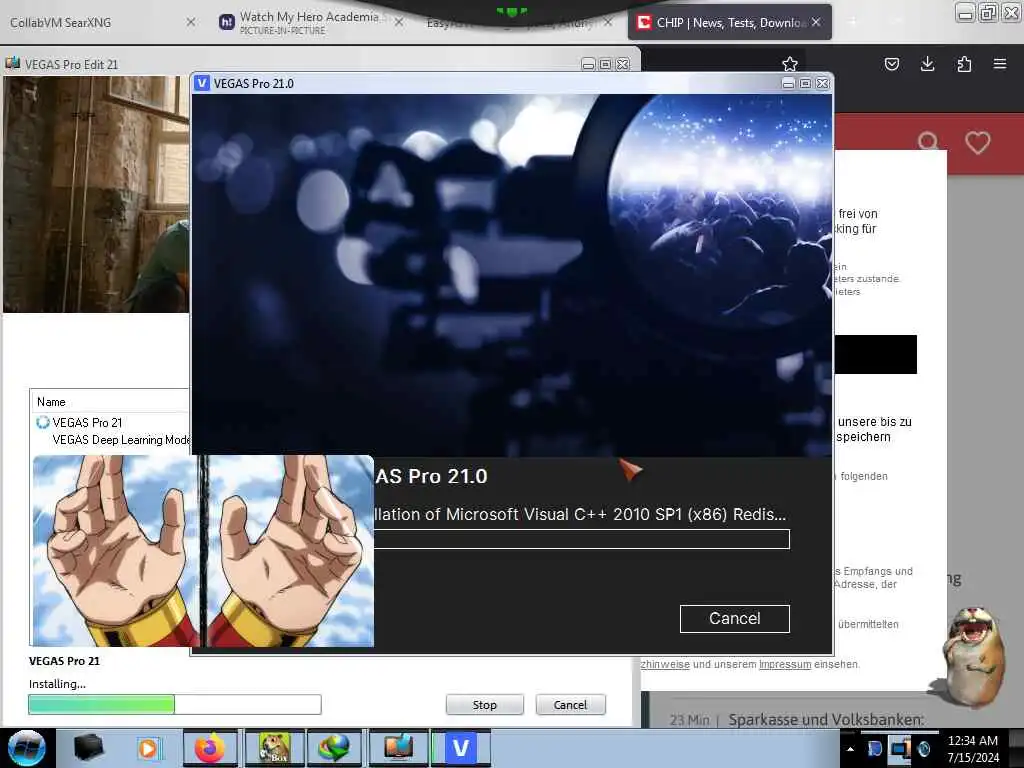Select VEGAS Deep Learning Models list row
This screenshot has height=768, width=1024.
(x=121, y=440)
